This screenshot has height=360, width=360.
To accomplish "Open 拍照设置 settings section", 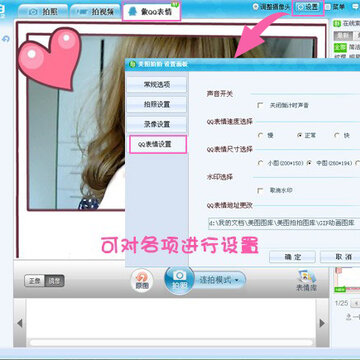I will [156, 104].
